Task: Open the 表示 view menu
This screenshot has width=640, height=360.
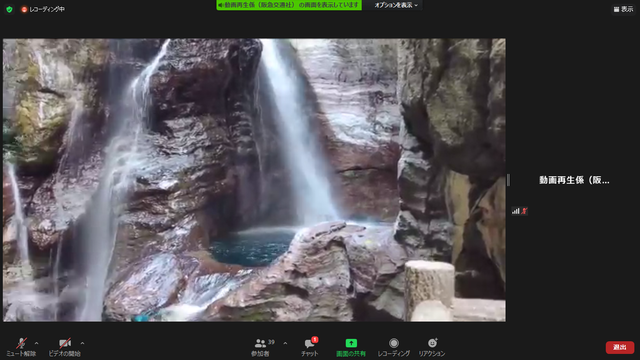Action: tap(623, 9)
